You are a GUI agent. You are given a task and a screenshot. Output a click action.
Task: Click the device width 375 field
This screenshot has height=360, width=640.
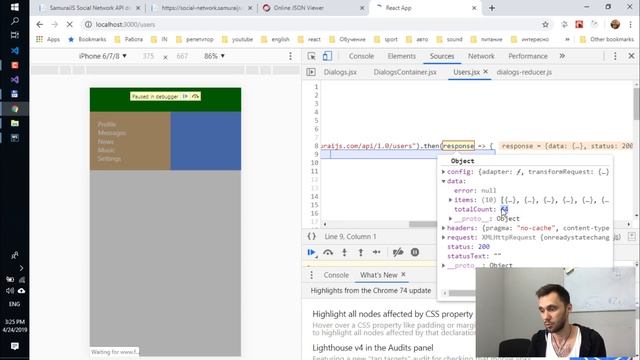(149, 56)
